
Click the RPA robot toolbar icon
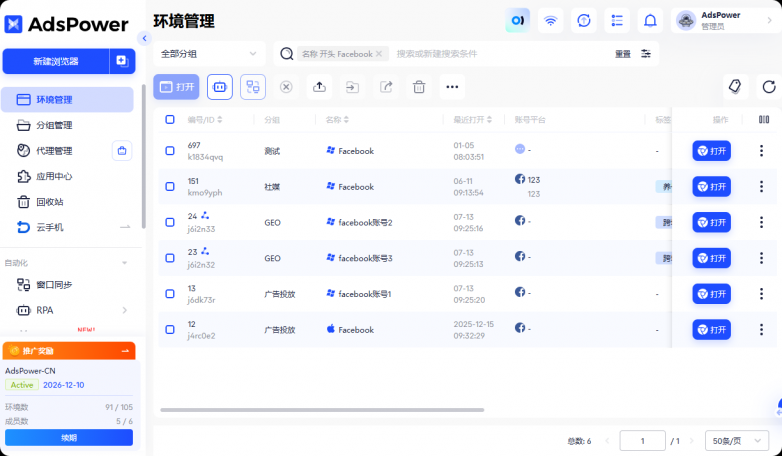click(x=220, y=87)
